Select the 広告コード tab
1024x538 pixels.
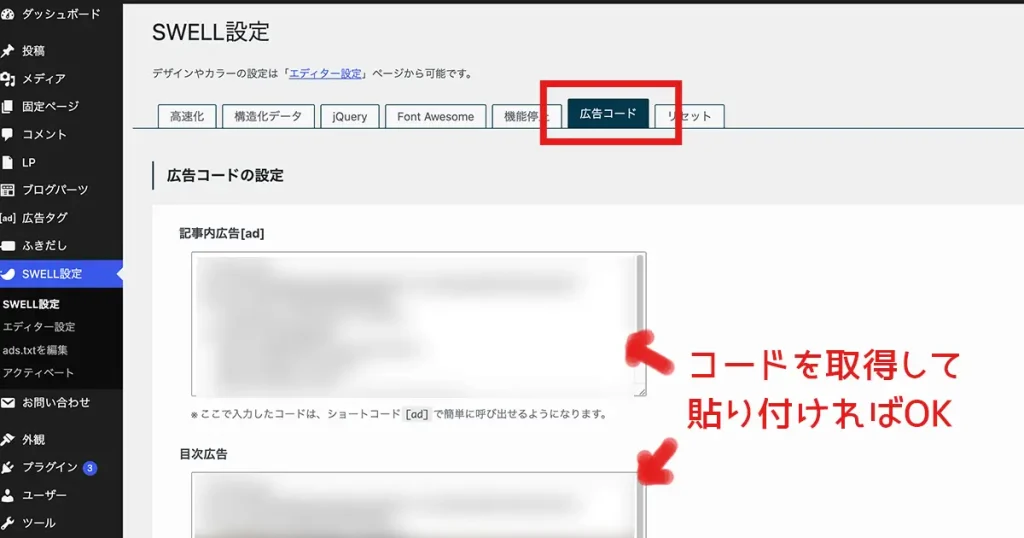(x=608, y=114)
